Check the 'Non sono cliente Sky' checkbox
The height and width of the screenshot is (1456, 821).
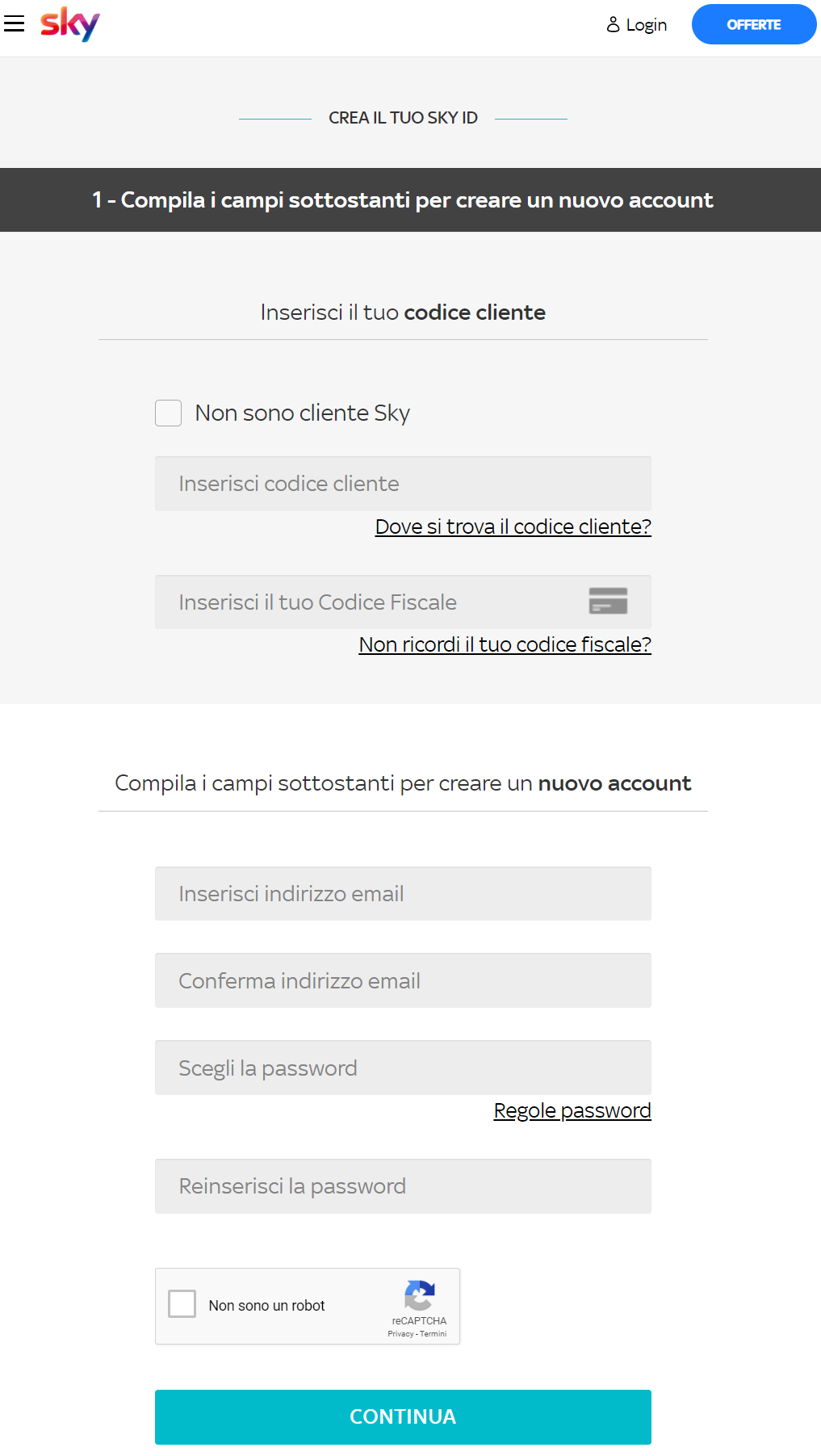tap(168, 413)
